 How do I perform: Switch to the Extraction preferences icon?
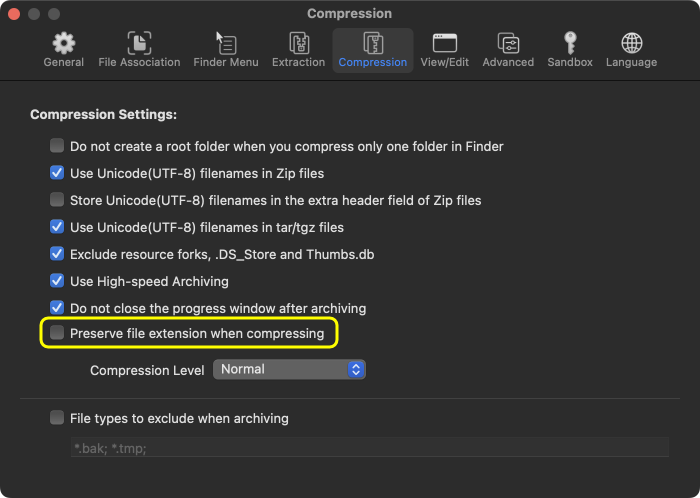coord(298,43)
